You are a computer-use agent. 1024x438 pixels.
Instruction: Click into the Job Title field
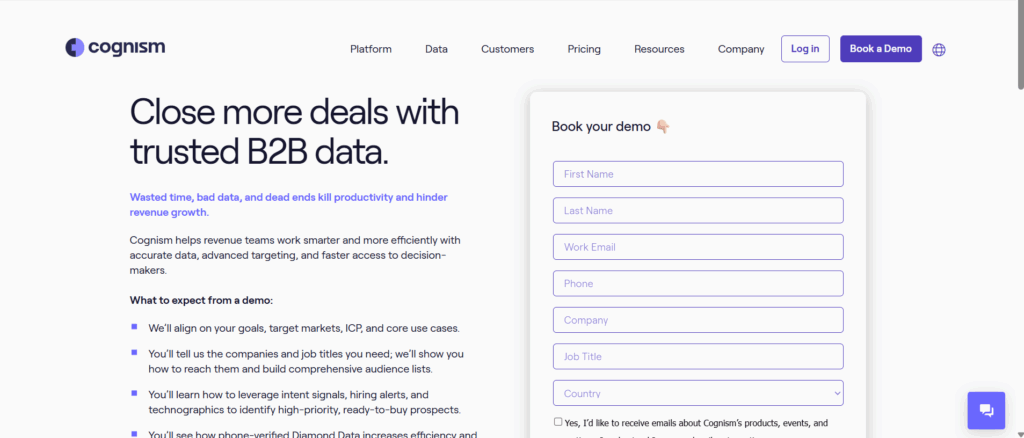coord(698,356)
